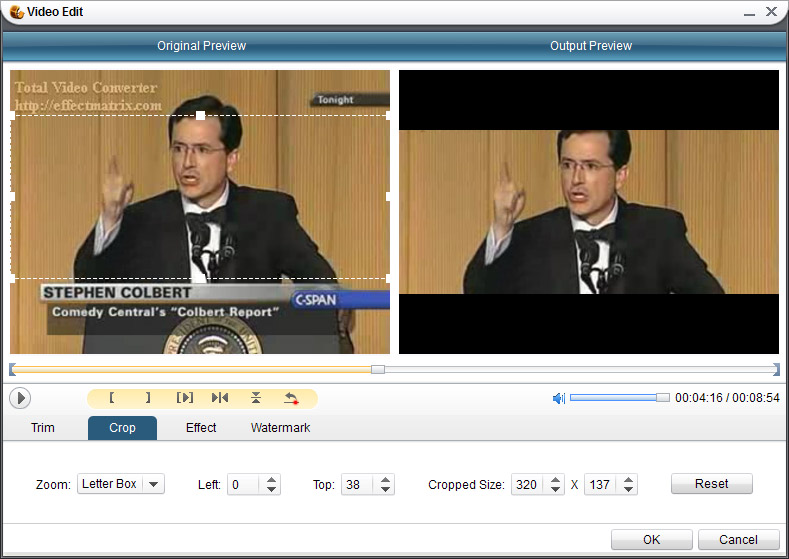
Task: Open the Zoom Letter Box dropdown
Action: 121,484
